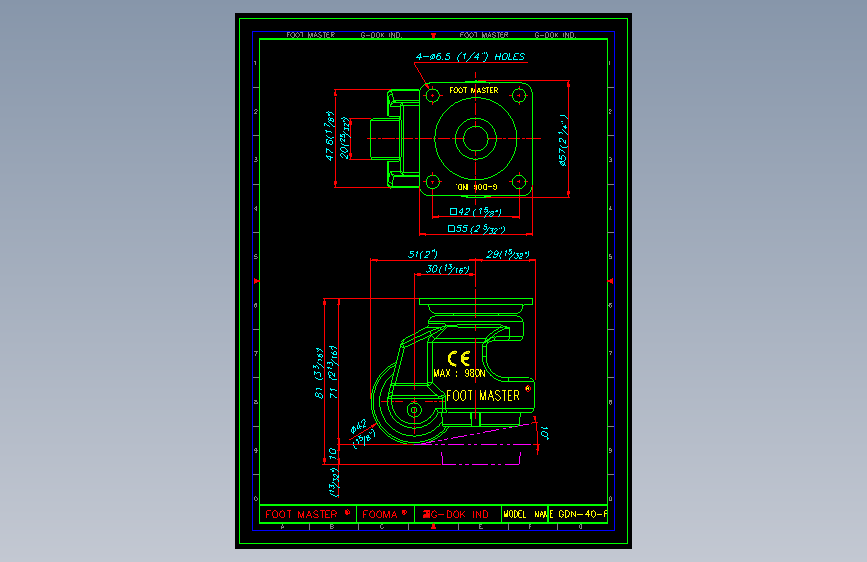
Task: Click the 29 (1 5/32") horizontal dimension
Action: 508,254
